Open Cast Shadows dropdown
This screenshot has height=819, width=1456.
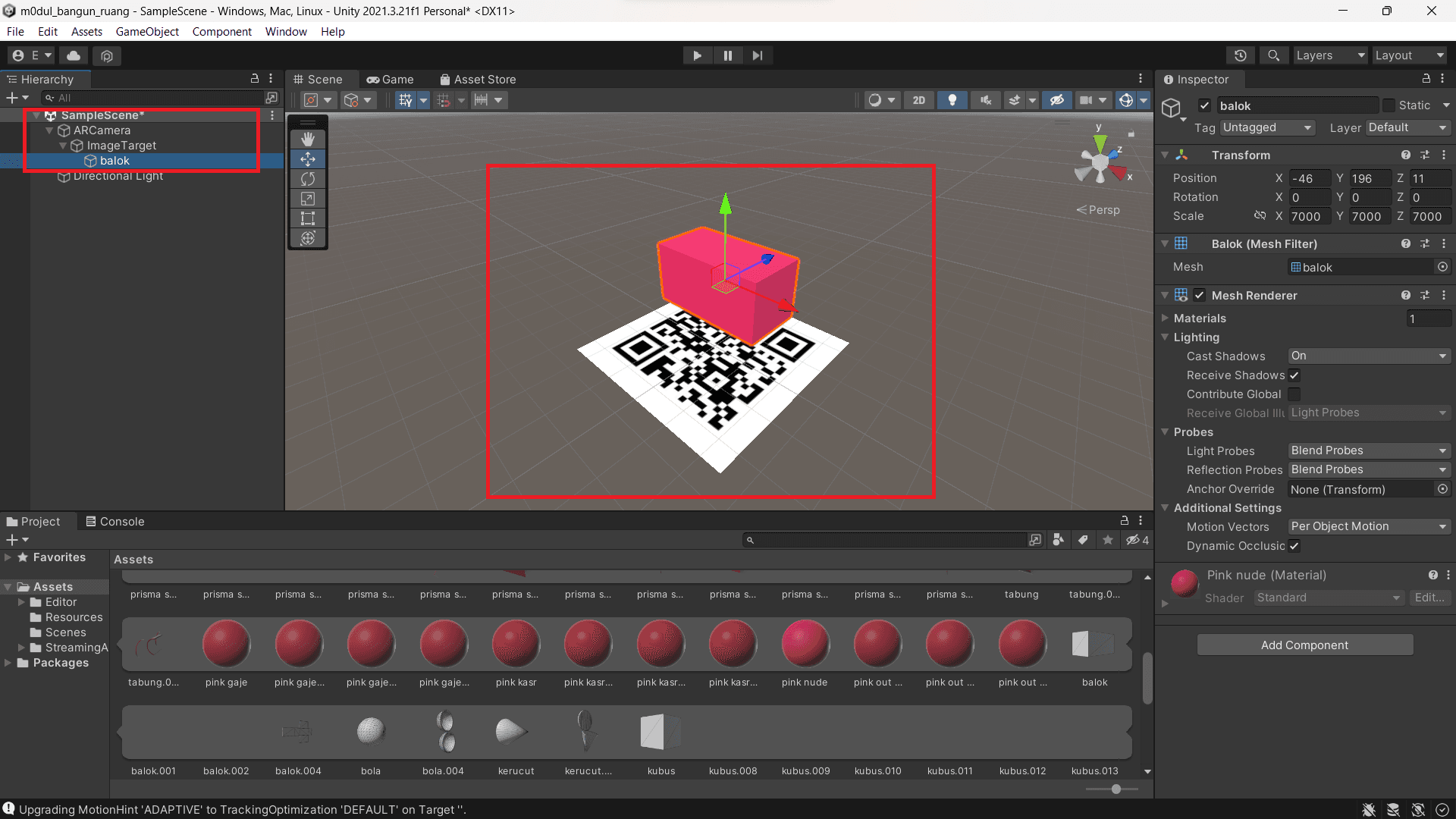pos(1369,356)
